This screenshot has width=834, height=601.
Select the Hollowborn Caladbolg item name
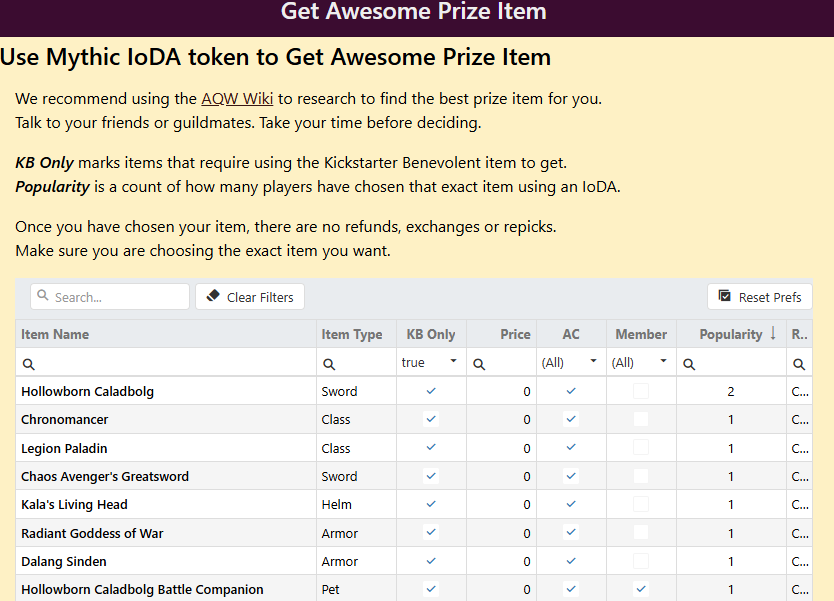coord(87,391)
